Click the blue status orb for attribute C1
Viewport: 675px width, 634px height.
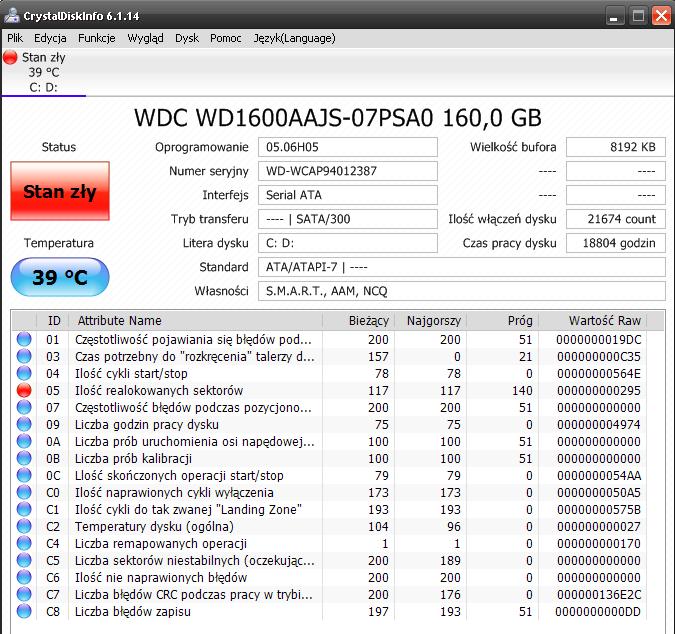coord(24,509)
